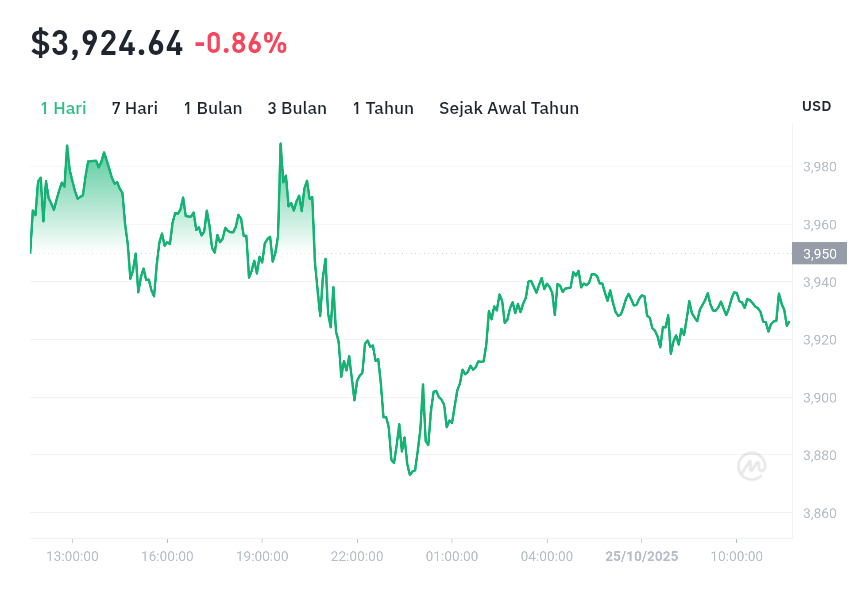Open the 1 Bulan chart range
This screenshot has height=589, width=849.
213,108
